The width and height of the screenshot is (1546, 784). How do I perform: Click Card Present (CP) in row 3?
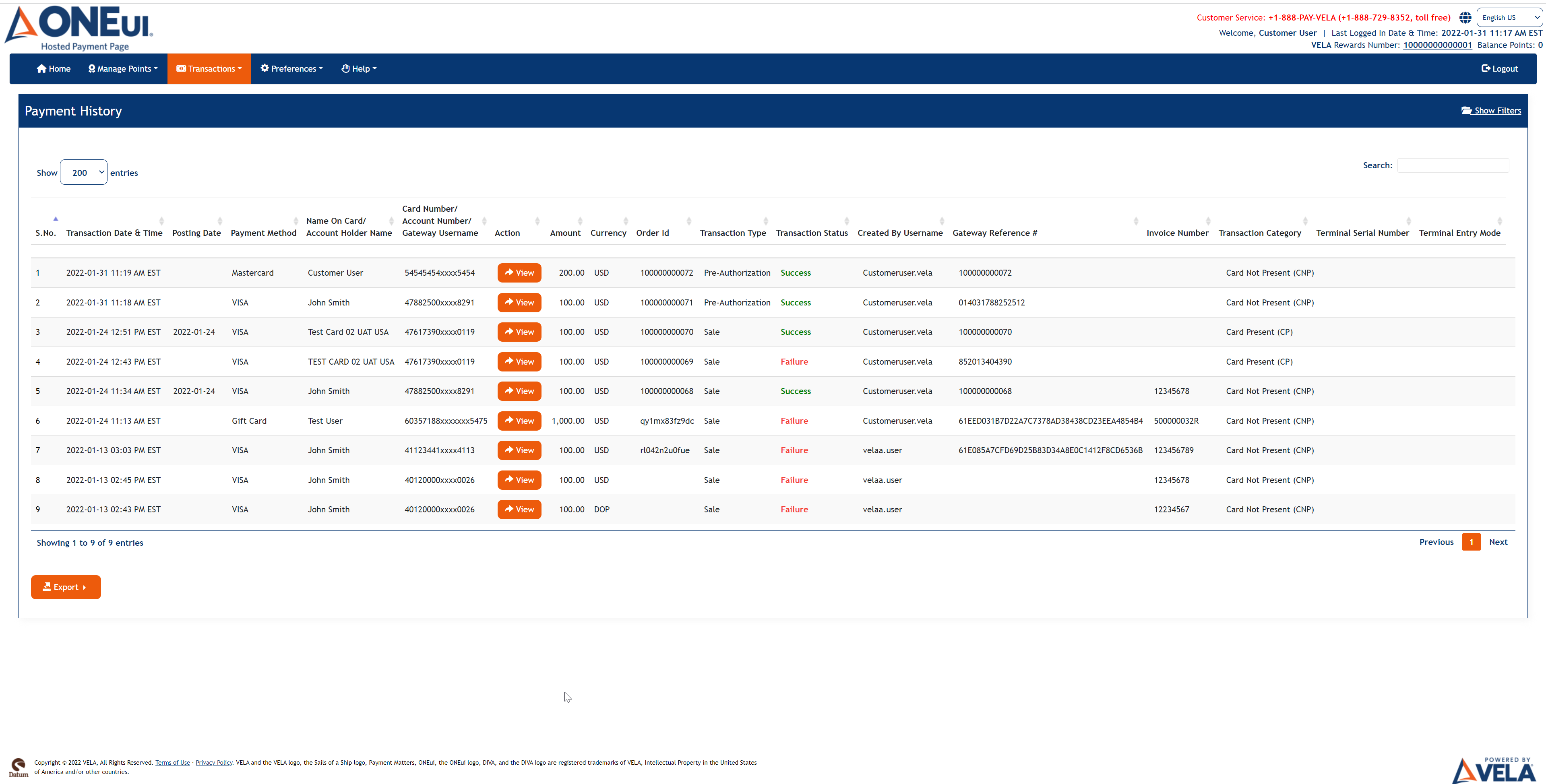1259,332
